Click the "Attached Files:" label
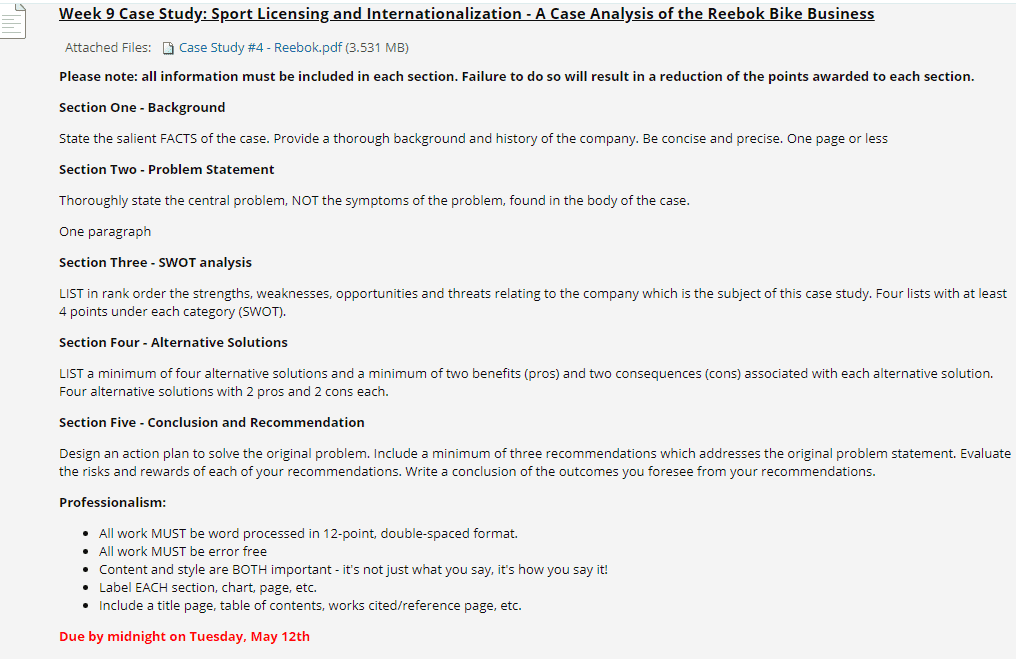Screen dimensions: 1016x659 coord(108,48)
